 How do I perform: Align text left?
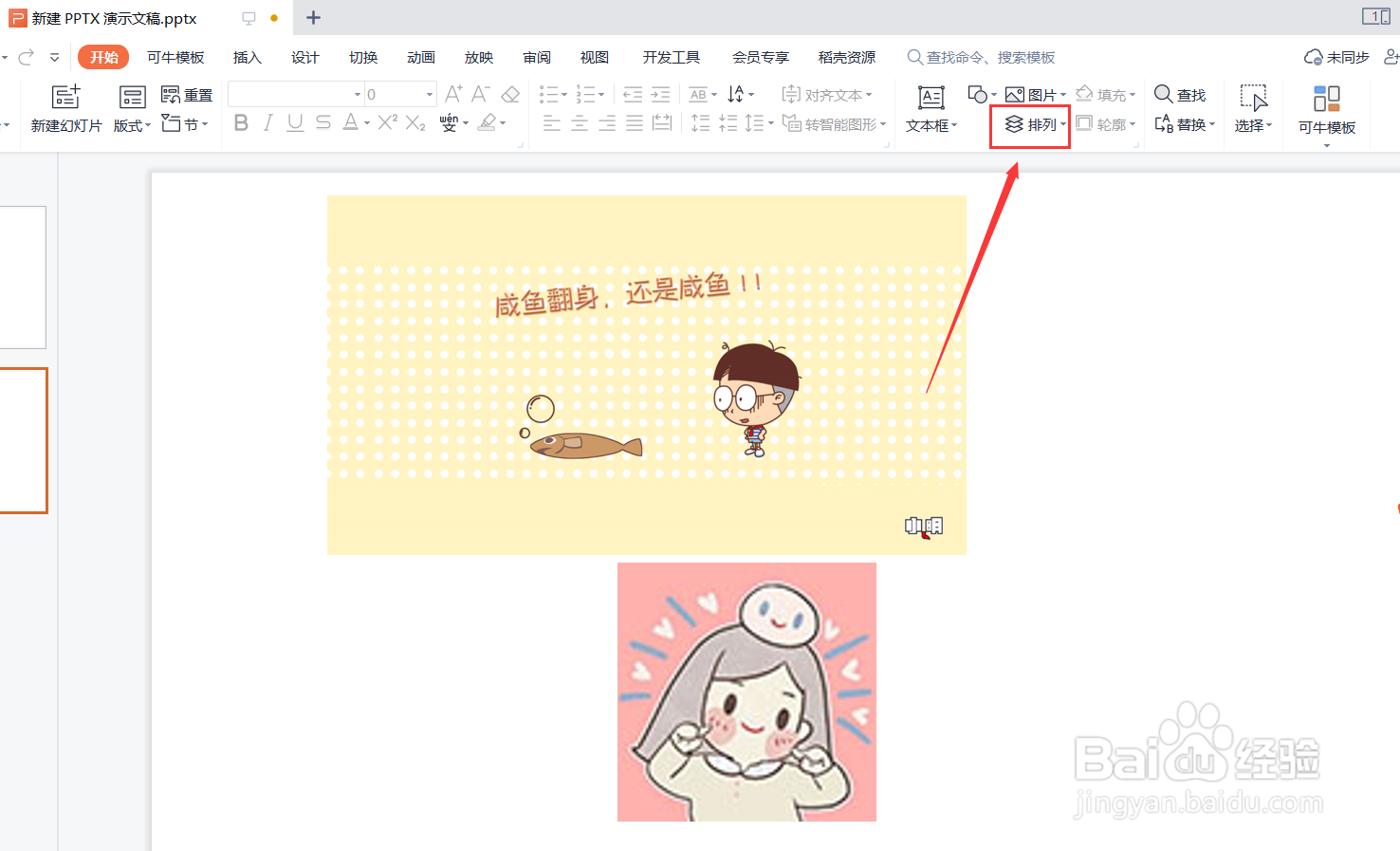click(x=552, y=122)
